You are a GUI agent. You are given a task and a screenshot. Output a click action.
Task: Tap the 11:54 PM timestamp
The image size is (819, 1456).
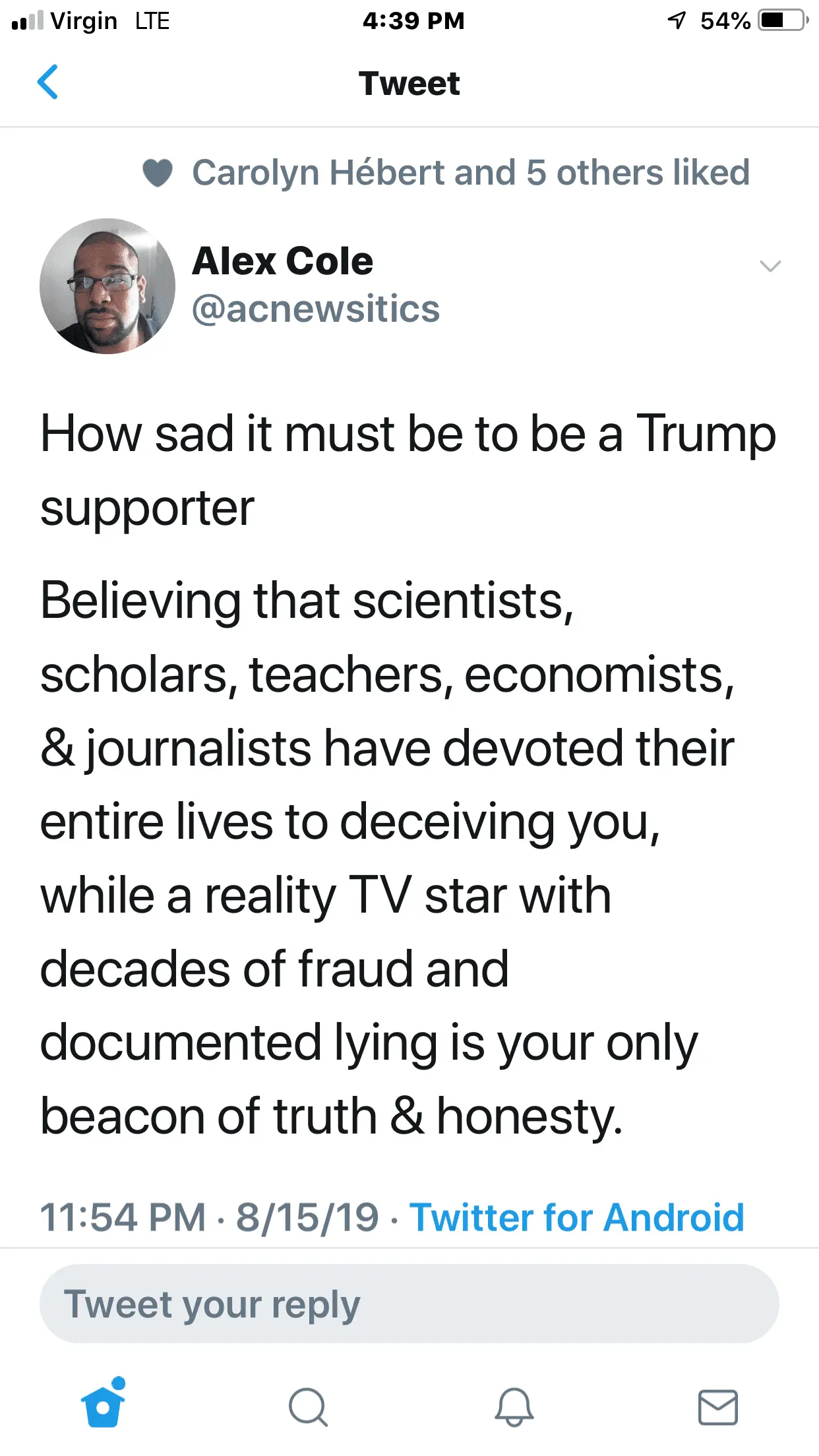(x=123, y=1217)
